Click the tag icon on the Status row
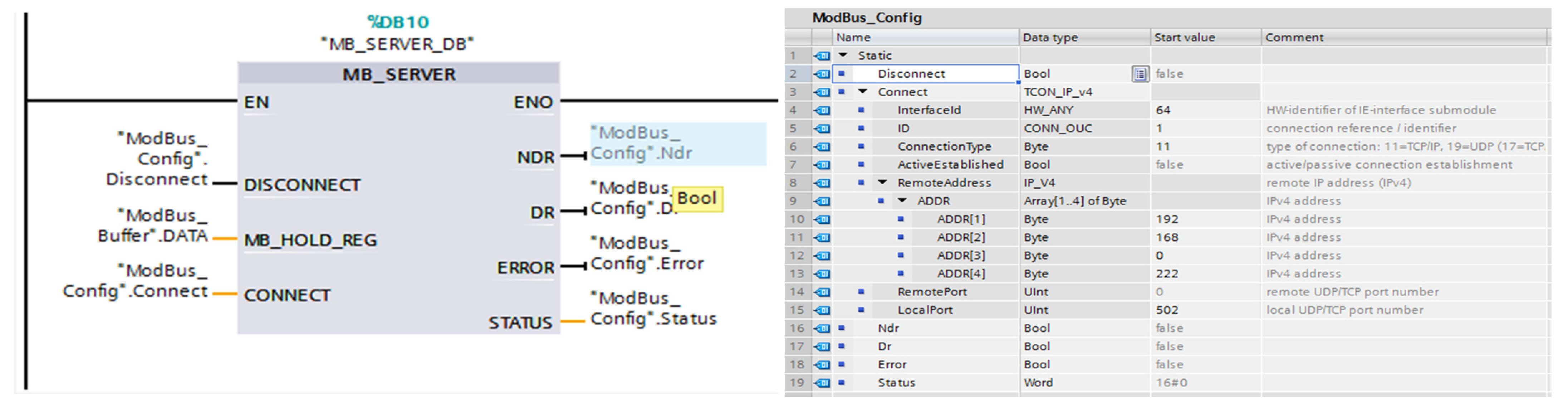Screen dimensions: 1568x417 tap(822, 383)
